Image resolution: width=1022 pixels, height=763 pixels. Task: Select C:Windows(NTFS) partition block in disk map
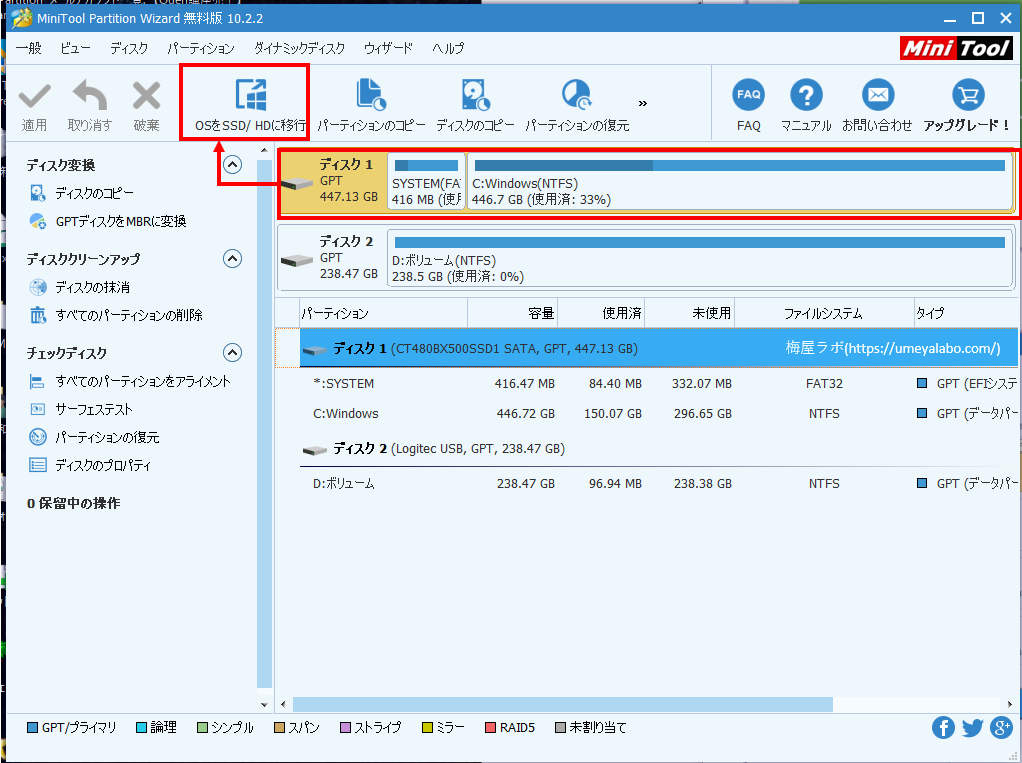[x=740, y=182]
